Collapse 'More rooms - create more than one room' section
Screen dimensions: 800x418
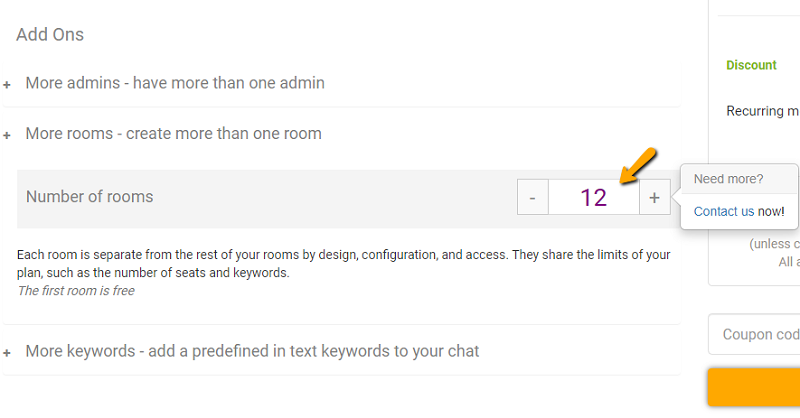pyautogui.click(x=173, y=133)
